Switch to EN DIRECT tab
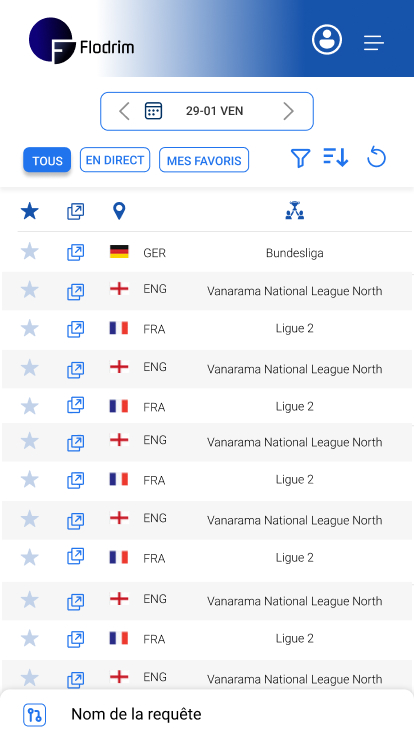Viewport: 414px width, 736px height. click(115, 160)
